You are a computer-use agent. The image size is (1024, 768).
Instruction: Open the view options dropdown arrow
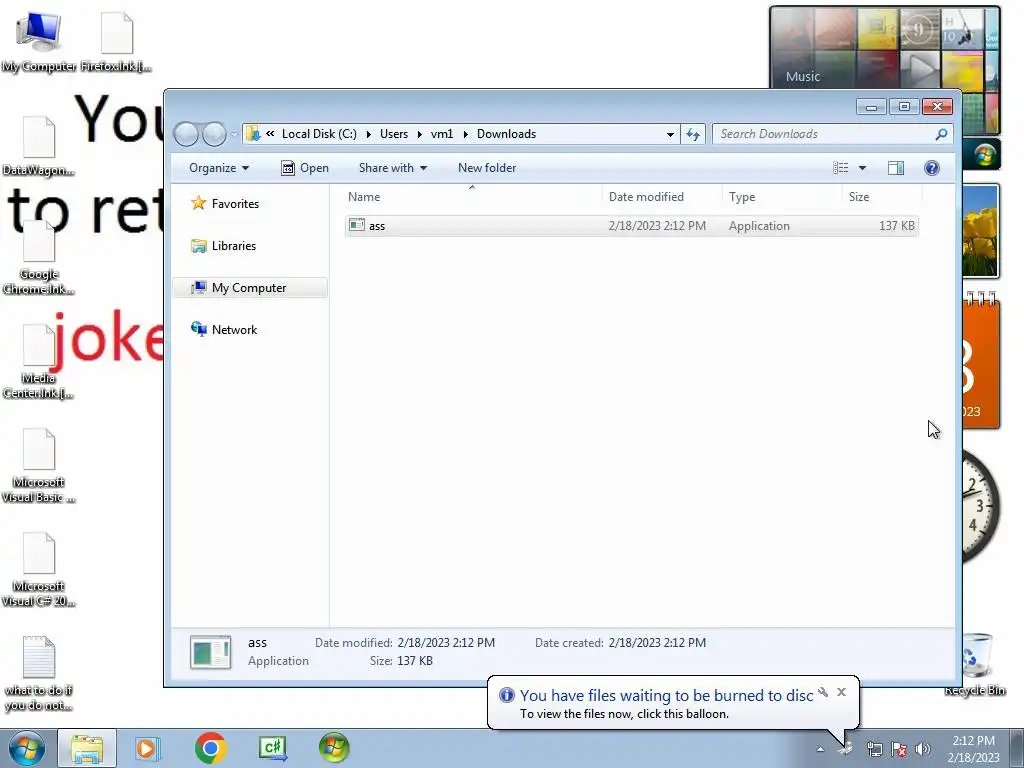[862, 168]
